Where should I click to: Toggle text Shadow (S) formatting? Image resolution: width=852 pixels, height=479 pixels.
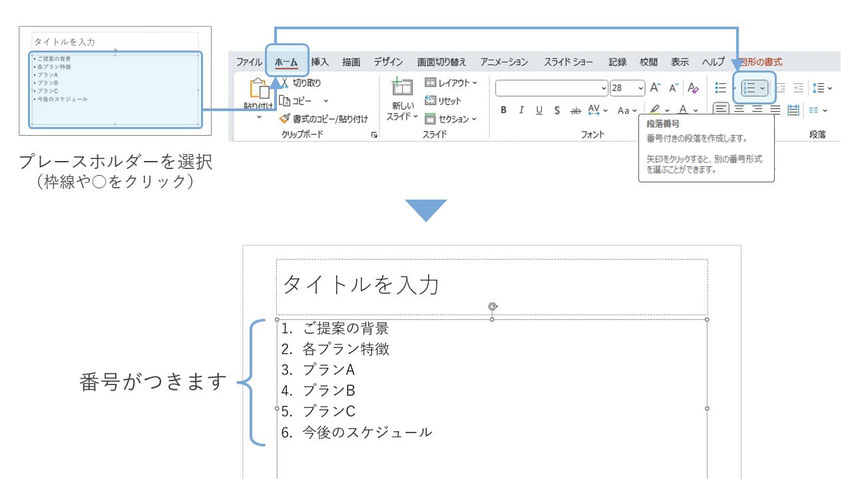[557, 110]
